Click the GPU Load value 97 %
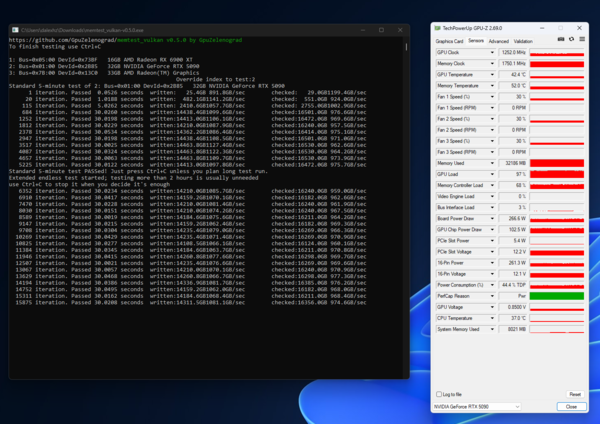The width and height of the screenshot is (600, 424). point(513,174)
